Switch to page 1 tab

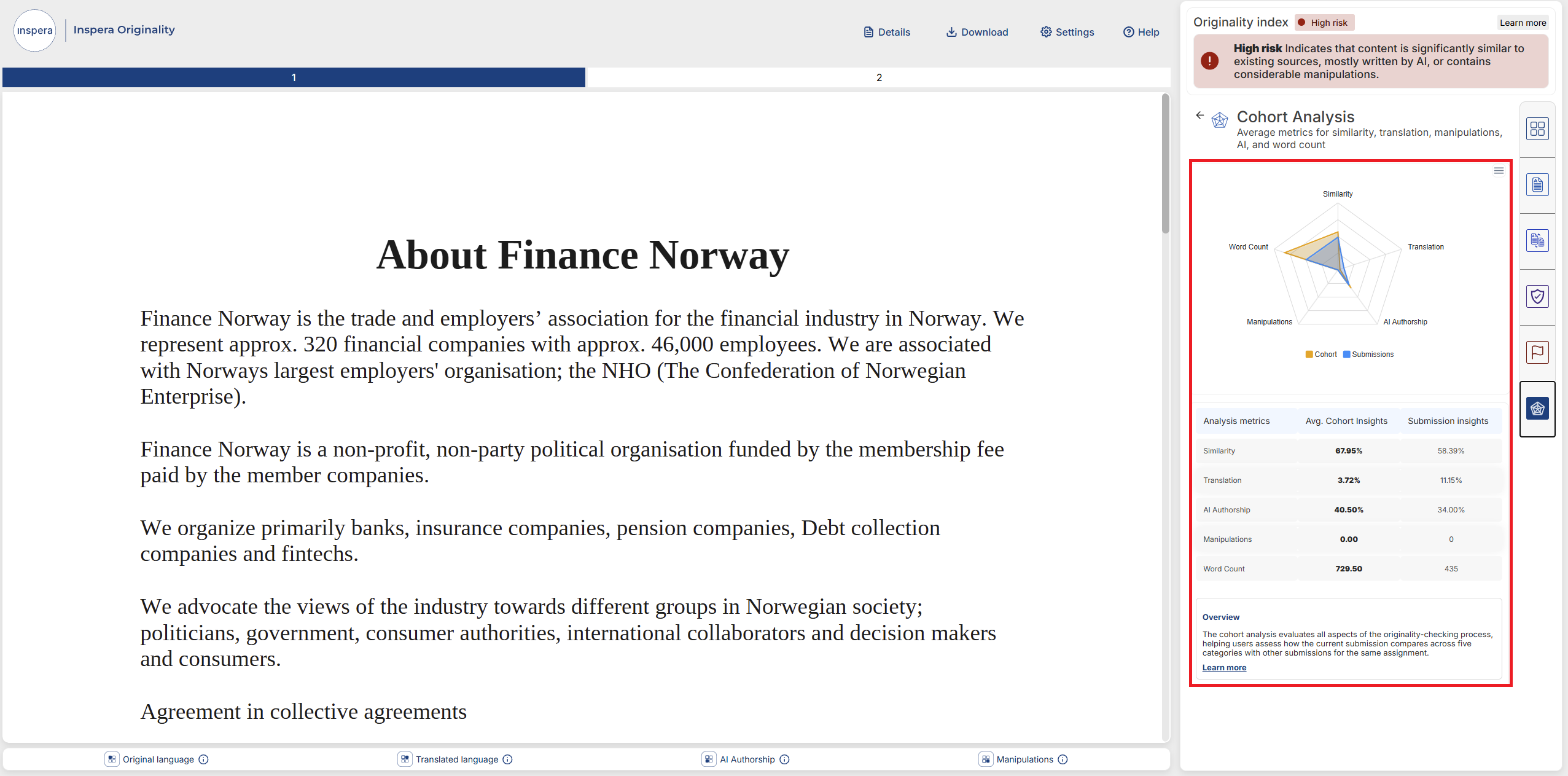pyautogui.click(x=294, y=77)
